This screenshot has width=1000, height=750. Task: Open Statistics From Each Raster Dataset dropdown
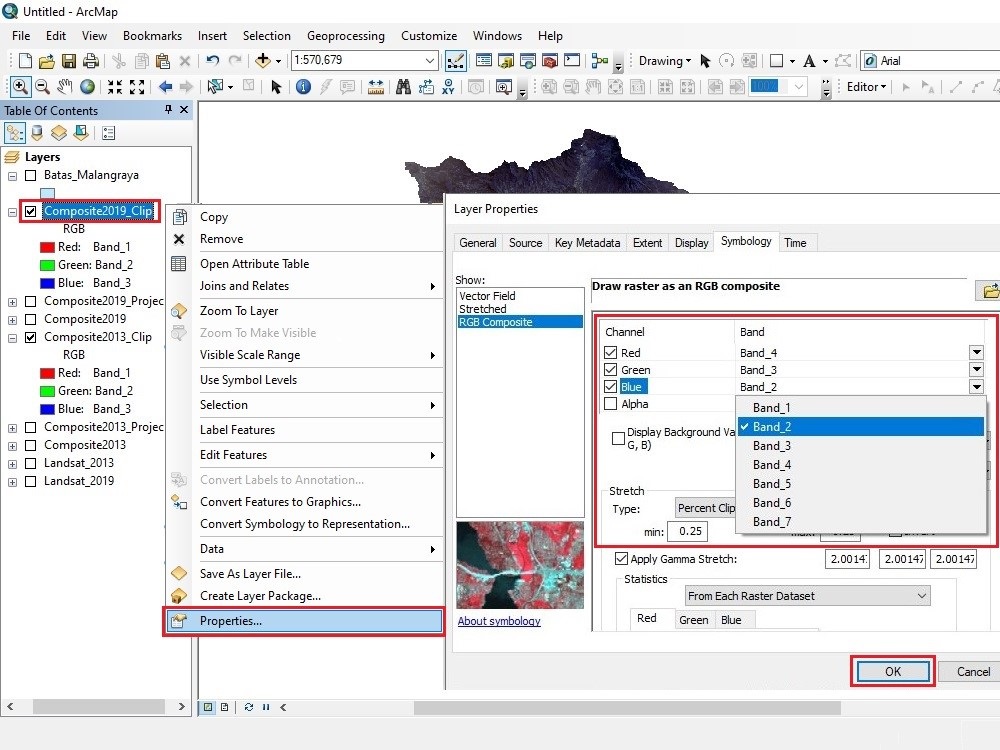click(807, 596)
